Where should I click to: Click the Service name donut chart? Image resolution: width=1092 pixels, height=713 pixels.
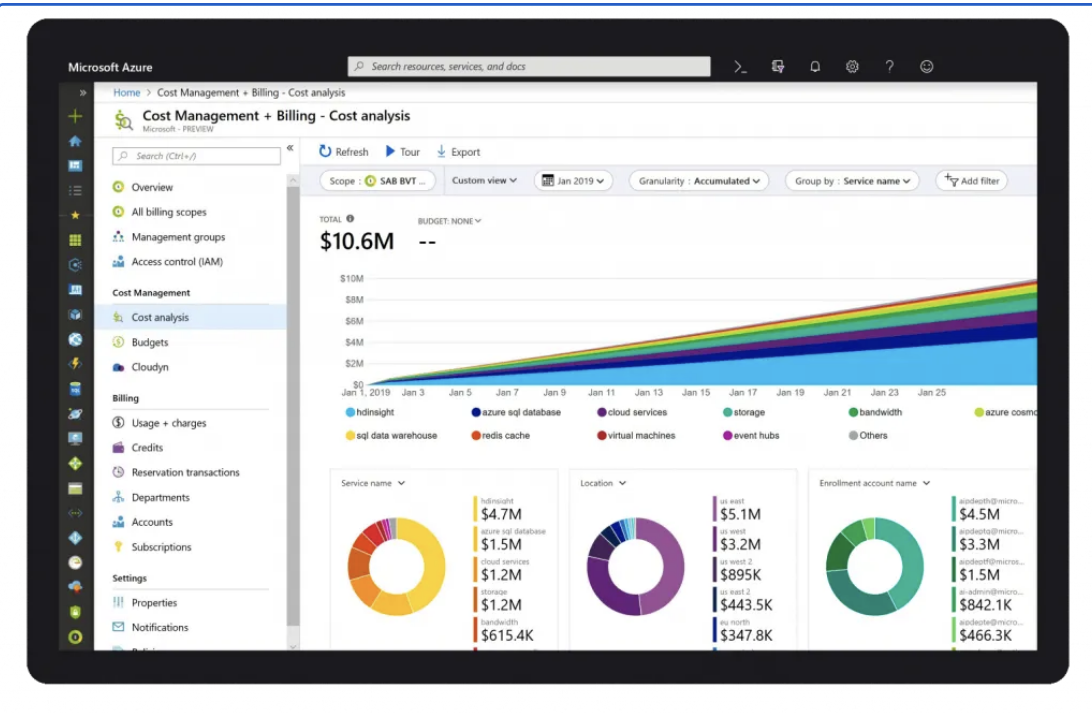[x=396, y=566]
